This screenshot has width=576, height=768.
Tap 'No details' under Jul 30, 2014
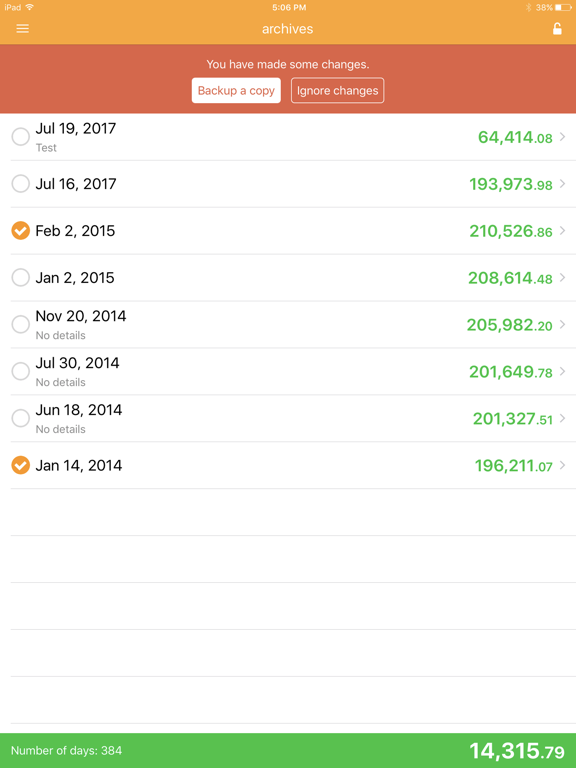[60, 383]
